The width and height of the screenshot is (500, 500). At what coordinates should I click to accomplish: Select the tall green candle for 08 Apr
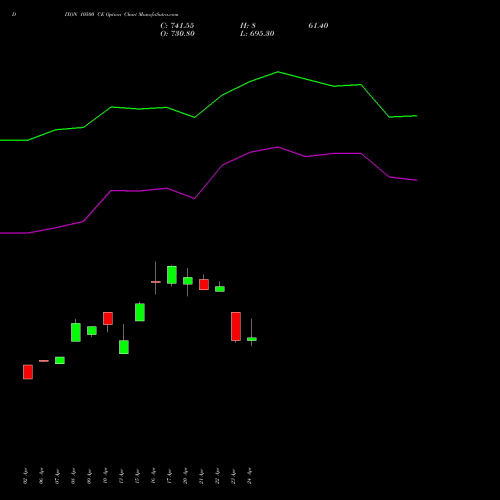pos(76,332)
